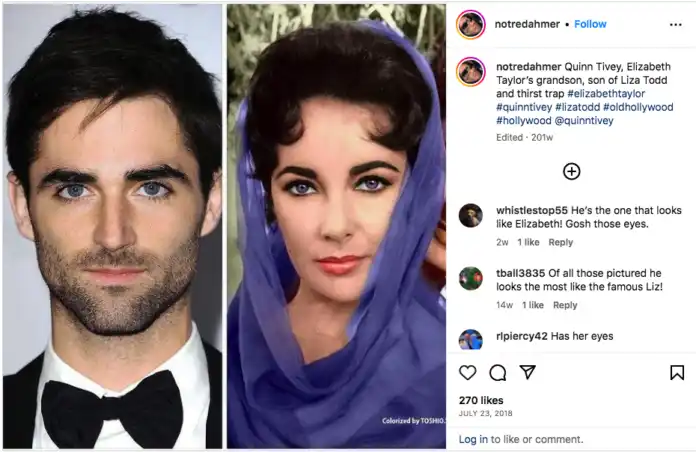The image size is (696, 452).
Task: Click the Log in link
Action: 473,439
